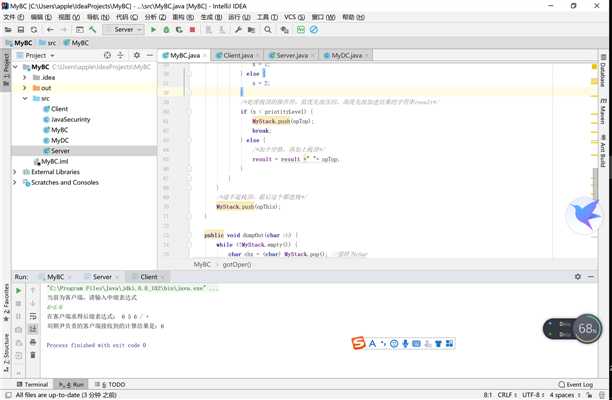This screenshot has width=612, height=400.
Task: Run Server with green play button
Action: point(153,30)
